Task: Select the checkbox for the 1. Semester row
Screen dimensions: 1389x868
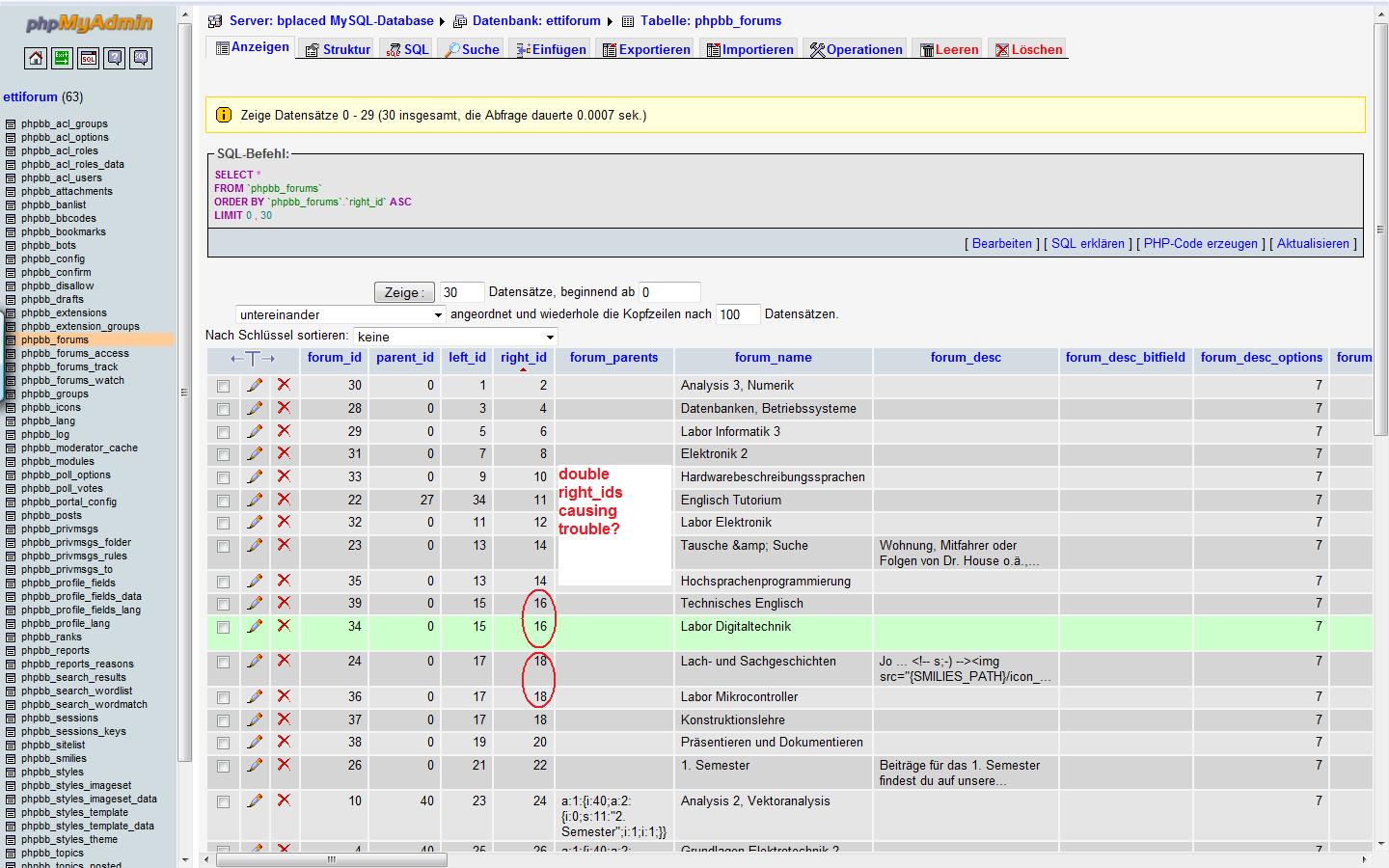Action: point(224,766)
